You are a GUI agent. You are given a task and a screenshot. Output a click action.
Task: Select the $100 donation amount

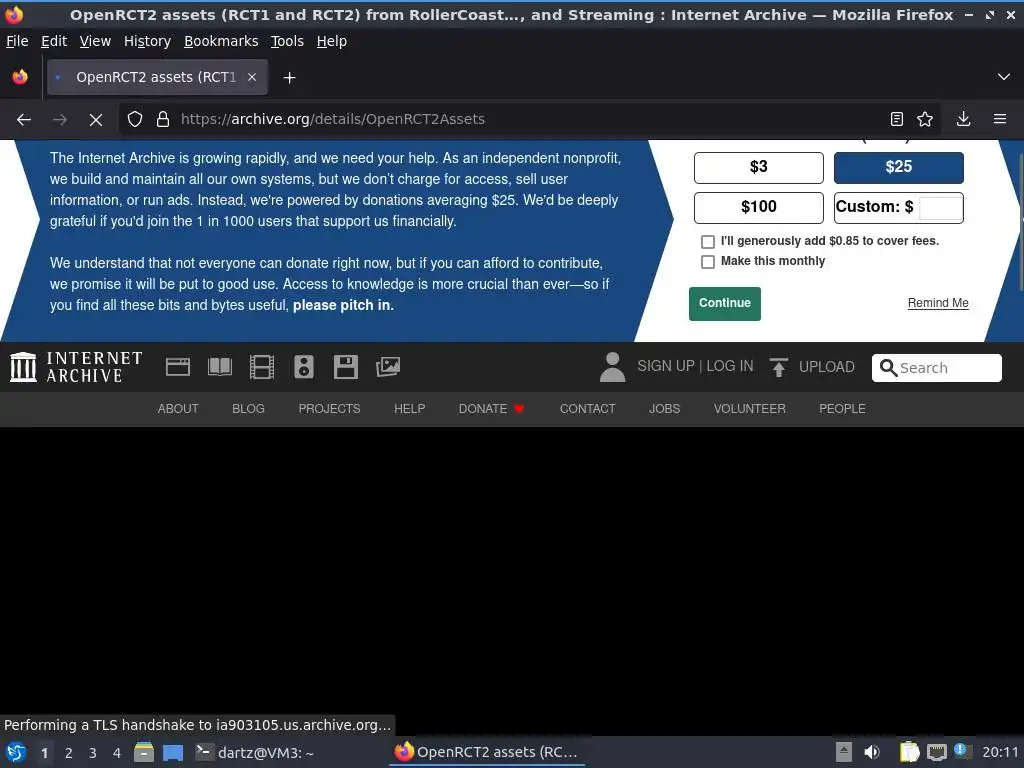click(x=759, y=208)
